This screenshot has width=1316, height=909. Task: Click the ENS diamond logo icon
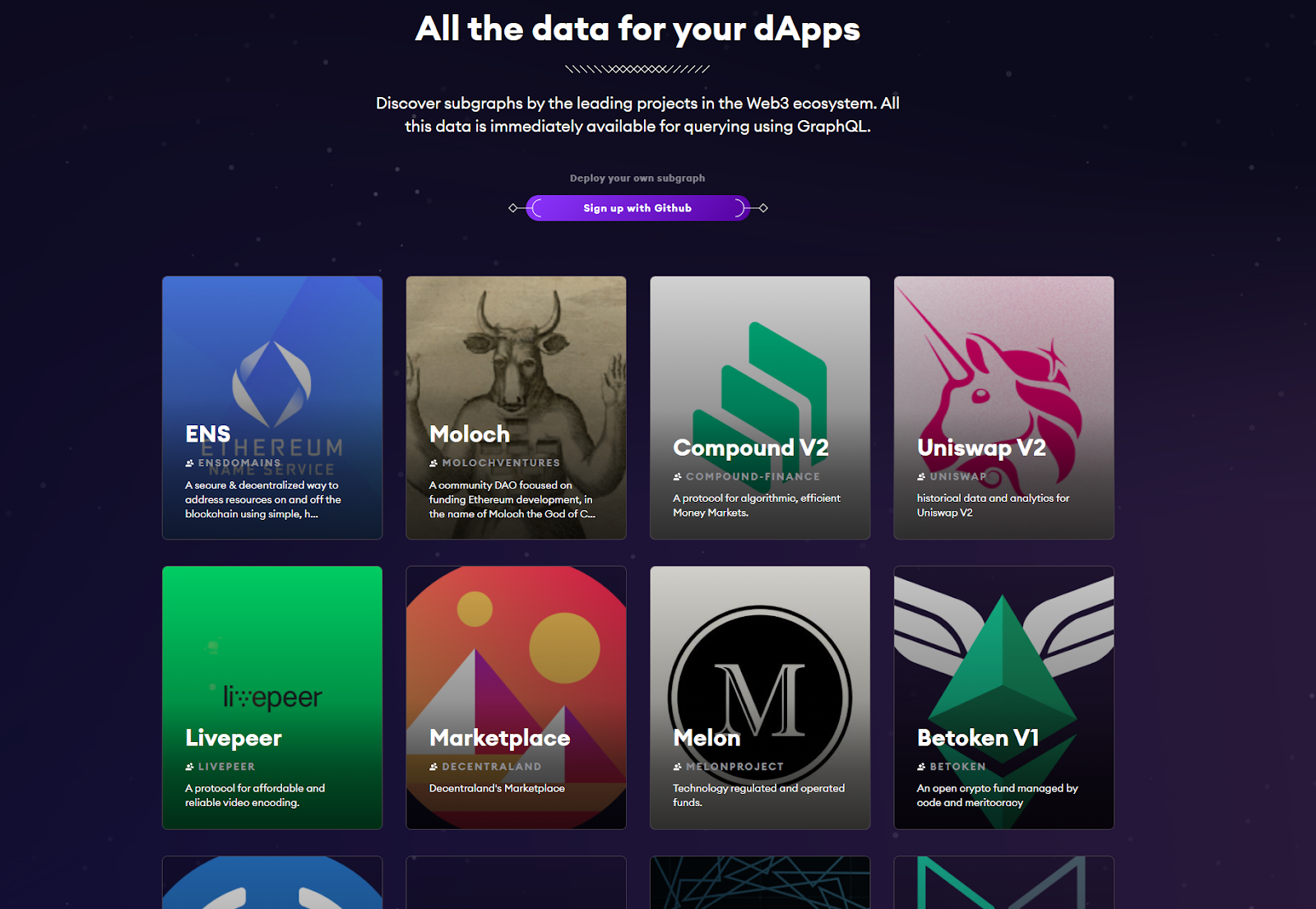click(x=272, y=383)
